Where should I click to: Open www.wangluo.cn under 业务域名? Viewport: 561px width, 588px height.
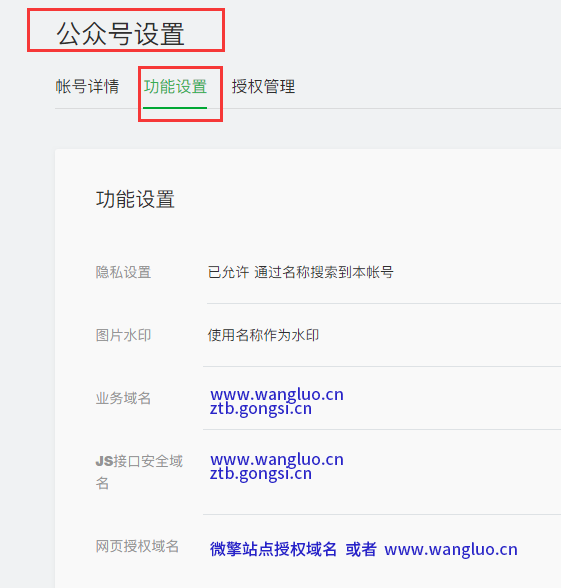[x=277, y=394]
